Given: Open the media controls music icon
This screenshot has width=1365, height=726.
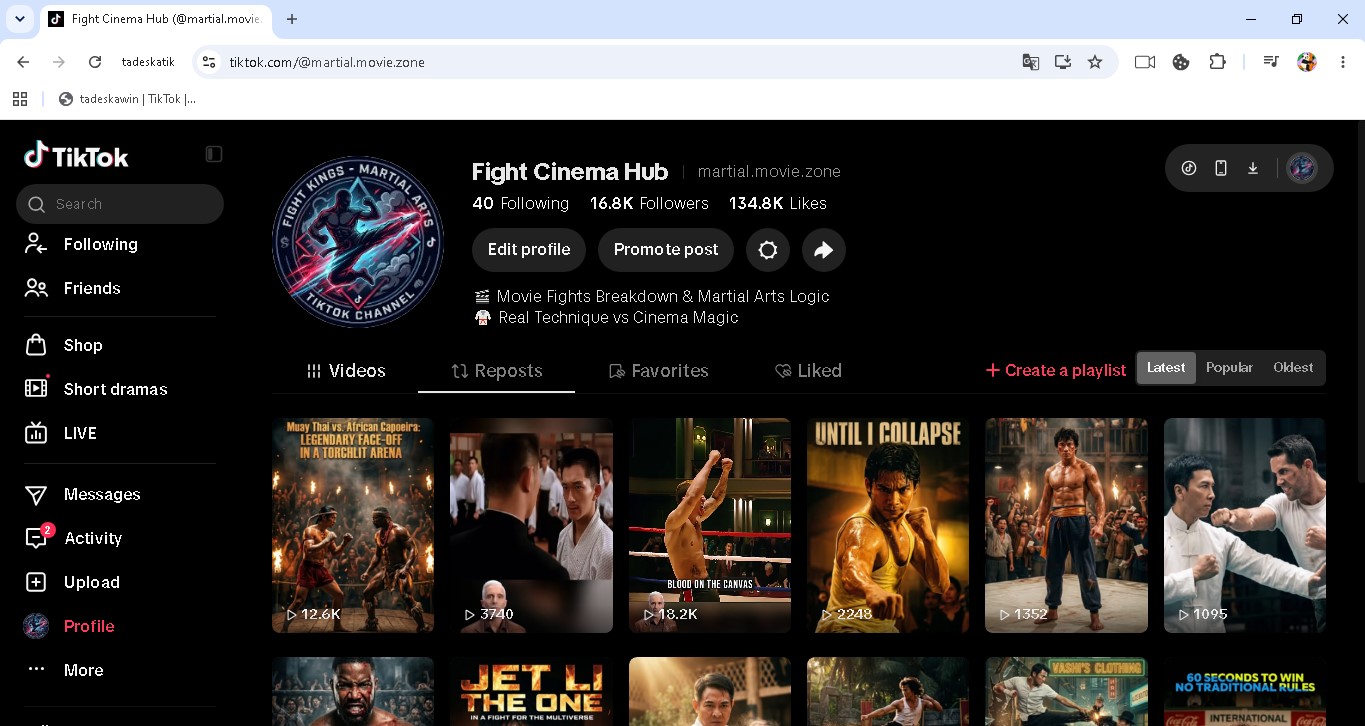Looking at the screenshot, I should pos(1271,62).
